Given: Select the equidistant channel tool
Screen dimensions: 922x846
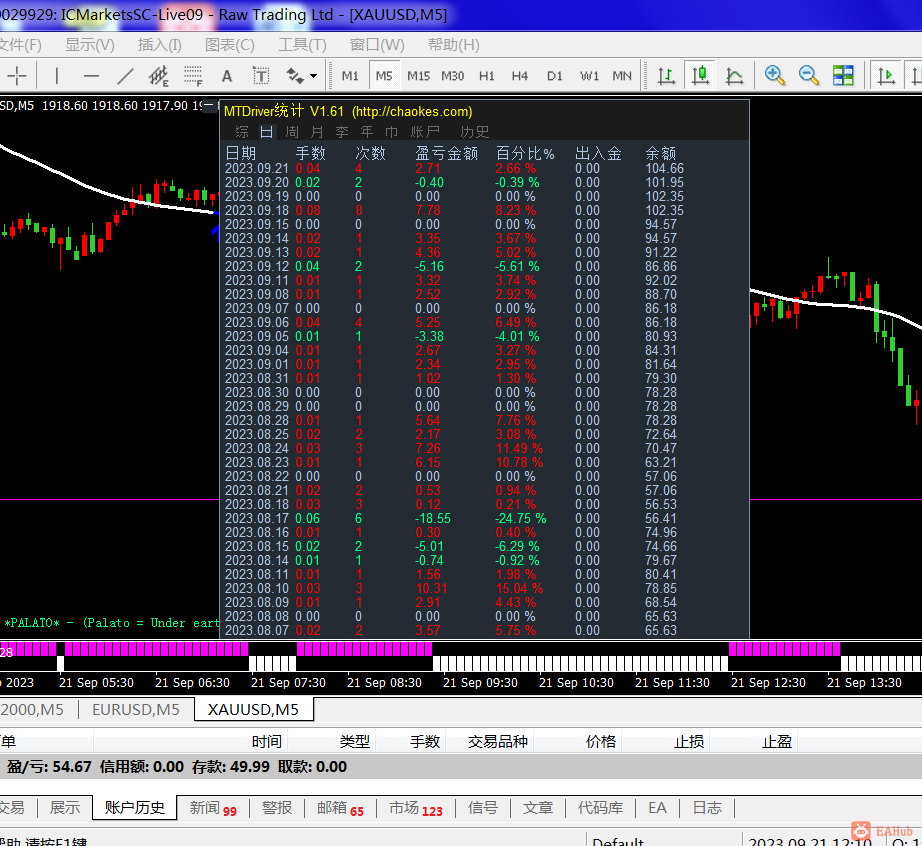Looking at the screenshot, I should point(159,76).
